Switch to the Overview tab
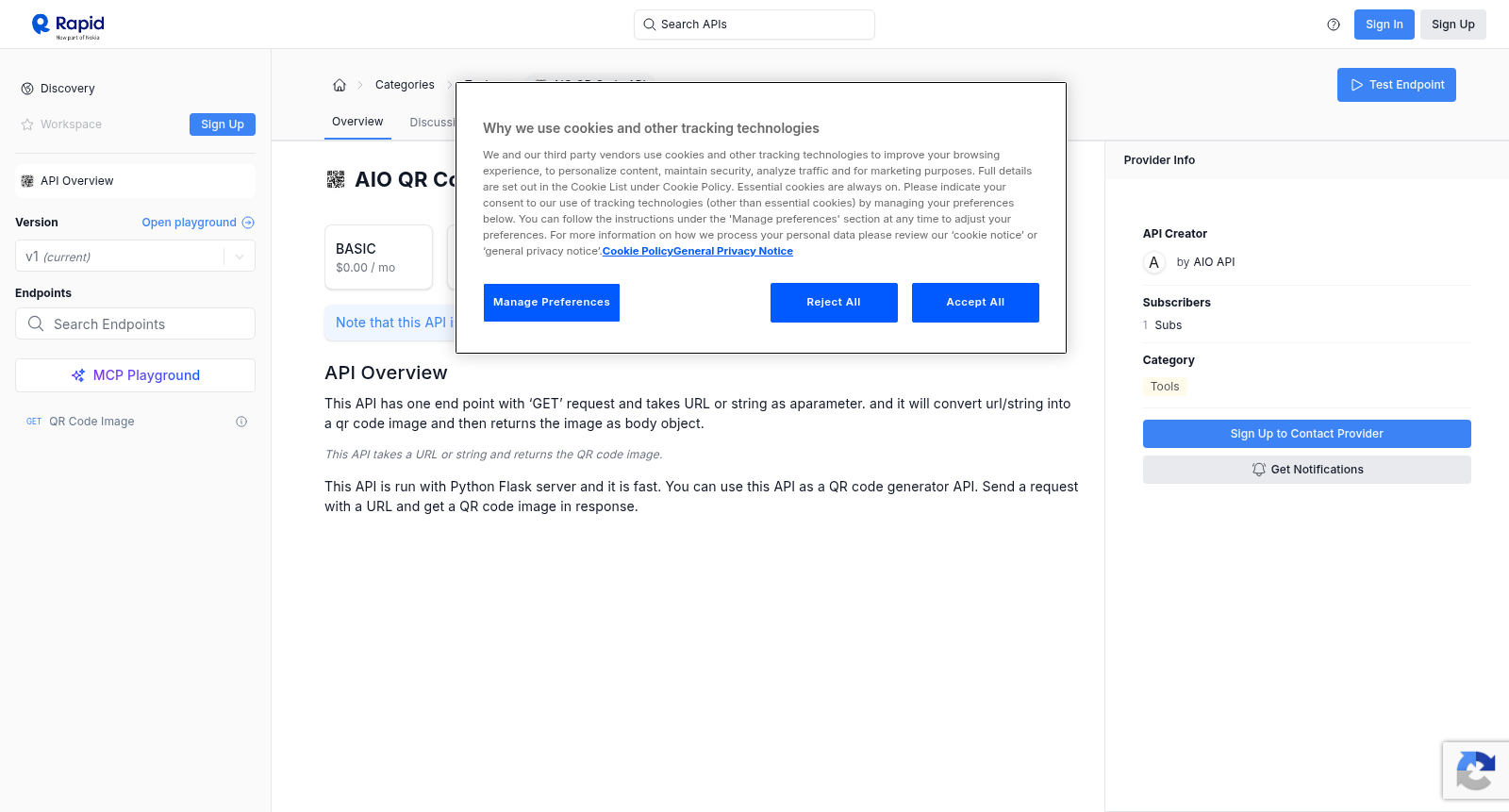This screenshot has height=812, width=1509. [357, 122]
